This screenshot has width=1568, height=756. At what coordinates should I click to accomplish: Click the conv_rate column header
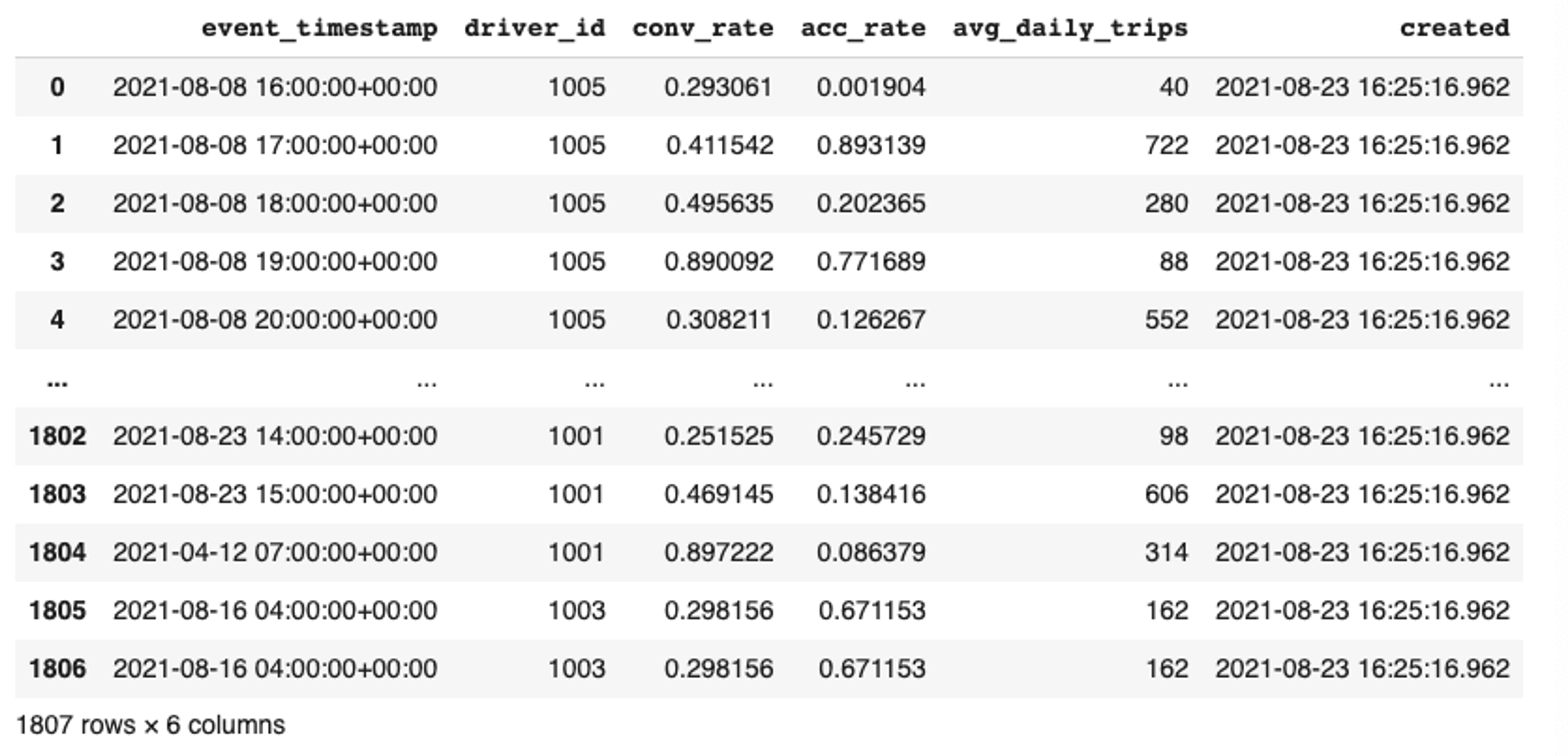[x=703, y=28]
